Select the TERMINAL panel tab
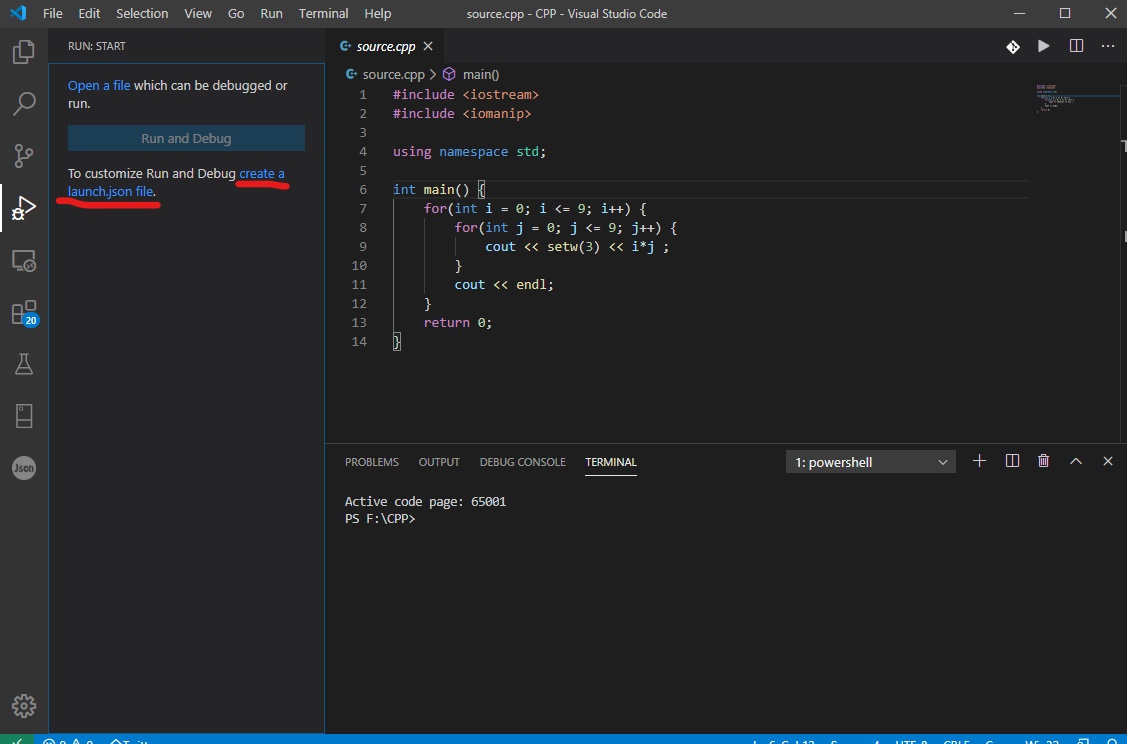Image resolution: width=1127 pixels, height=744 pixels. (611, 462)
